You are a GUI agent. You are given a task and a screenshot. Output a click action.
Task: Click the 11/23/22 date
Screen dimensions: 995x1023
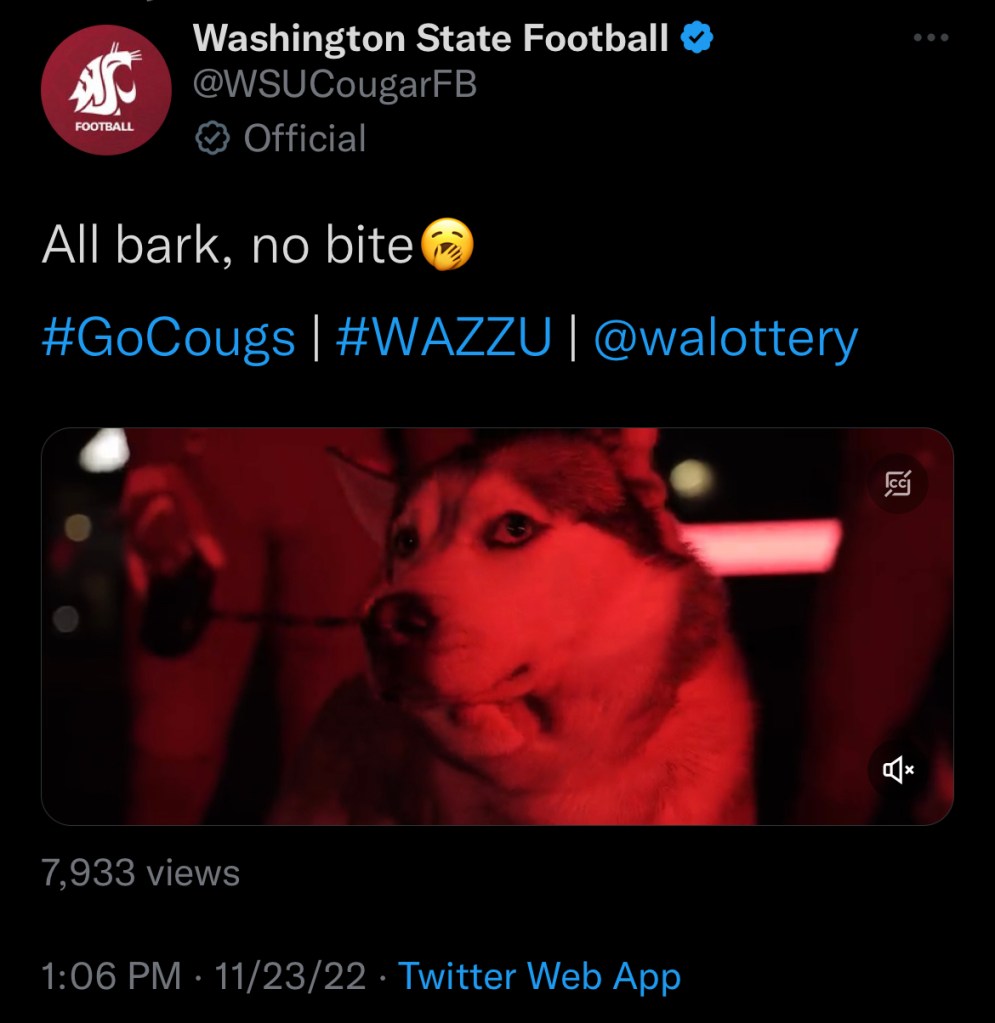(x=290, y=975)
